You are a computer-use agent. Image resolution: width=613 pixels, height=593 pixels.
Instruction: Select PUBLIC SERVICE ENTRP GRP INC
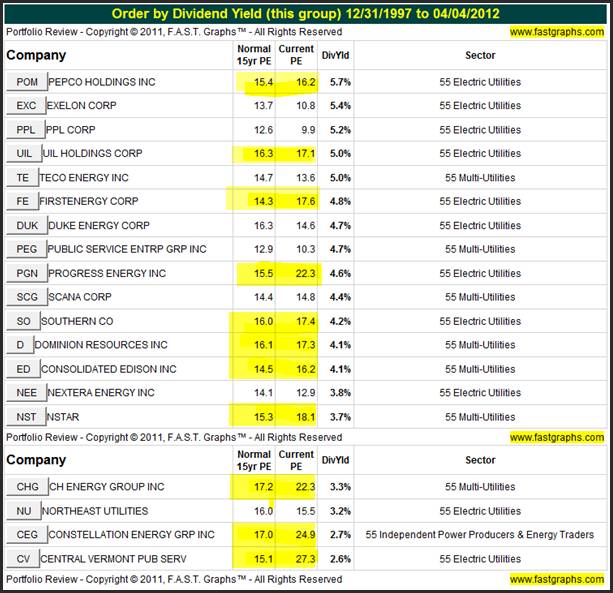pyautogui.click(x=127, y=249)
